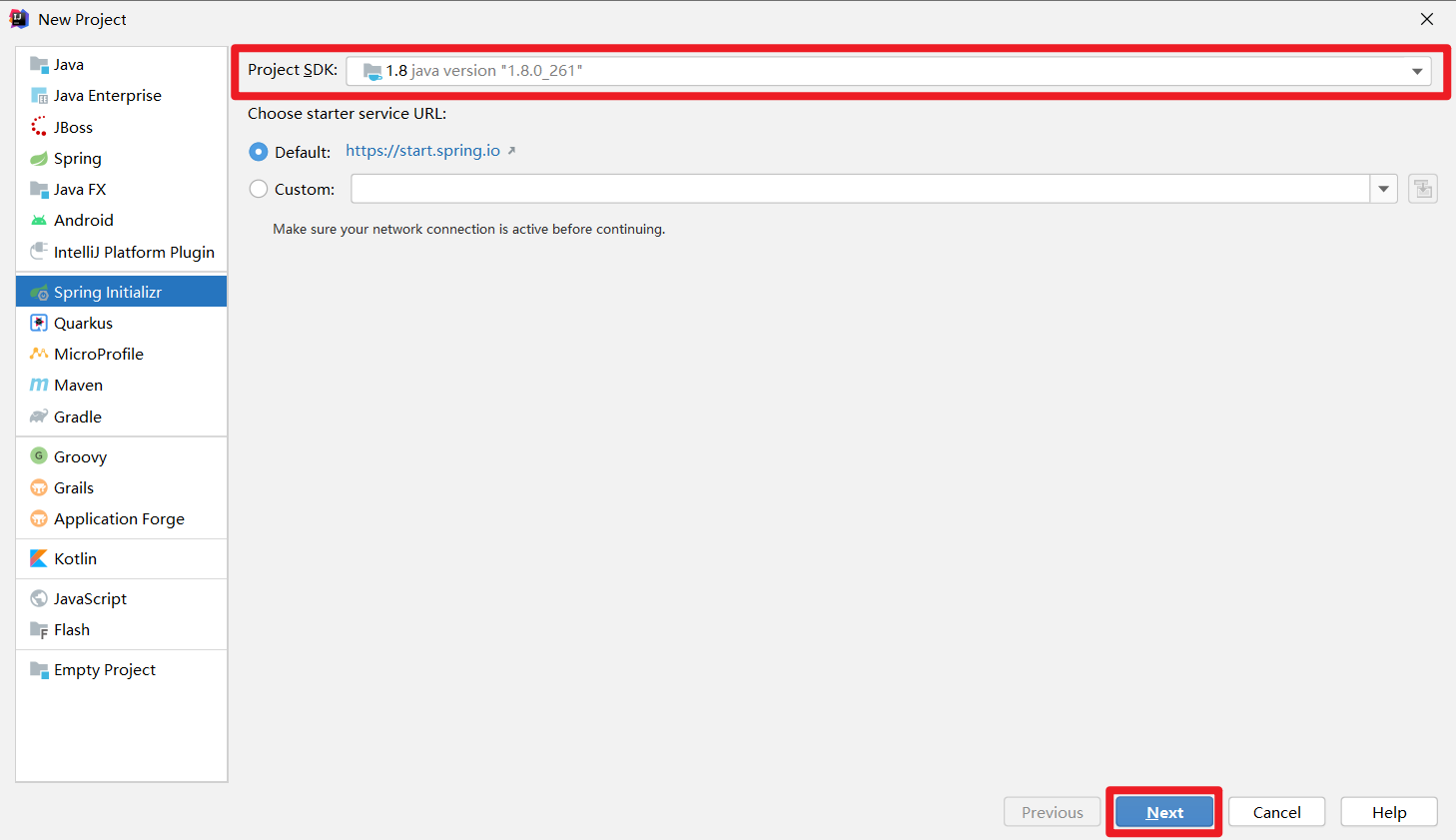Open Help for the dialog
Viewport: 1456px width, 840px height.
coord(1389,812)
